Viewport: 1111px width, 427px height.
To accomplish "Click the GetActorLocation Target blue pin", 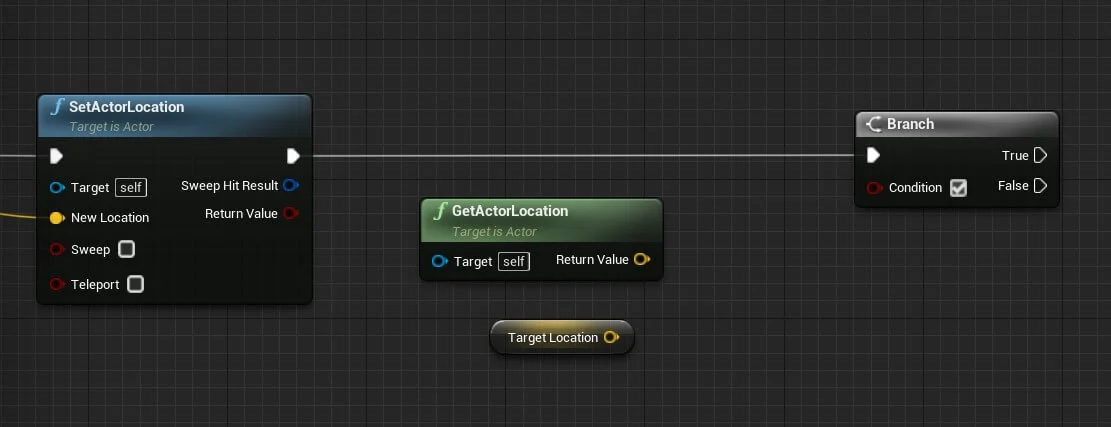I will pos(439,261).
